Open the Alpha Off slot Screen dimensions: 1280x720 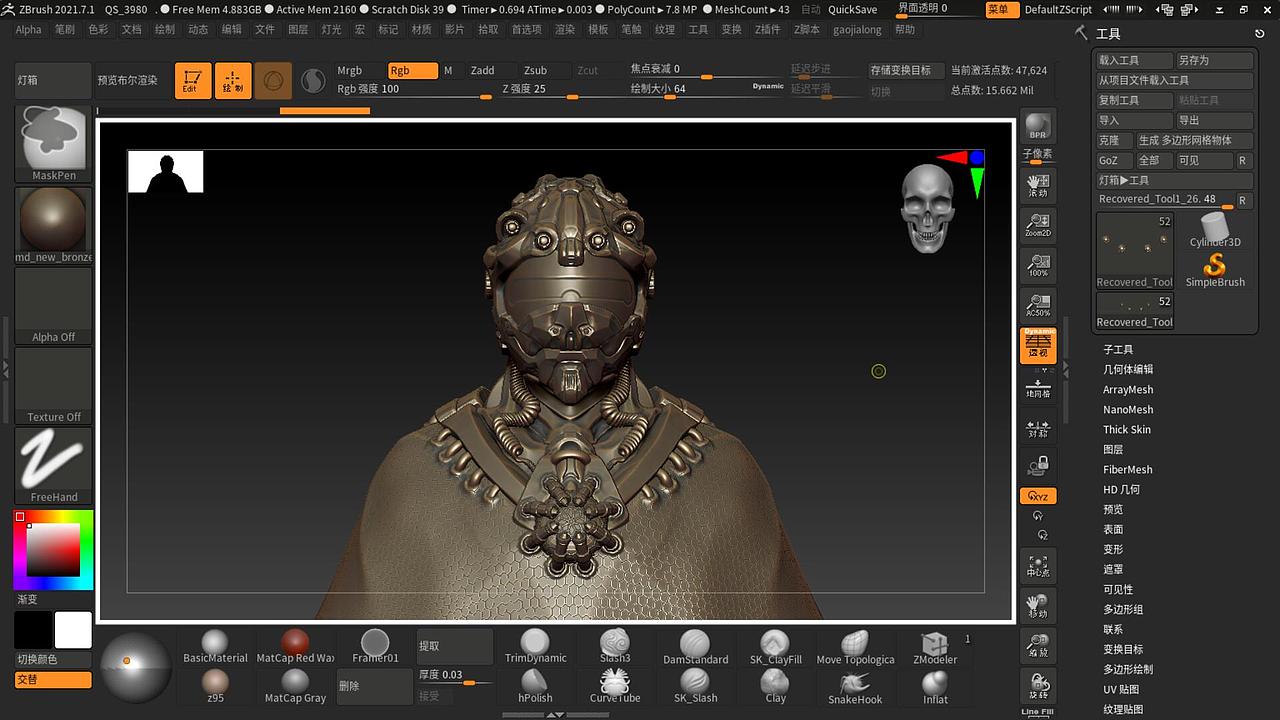click(x=54, y=305)
